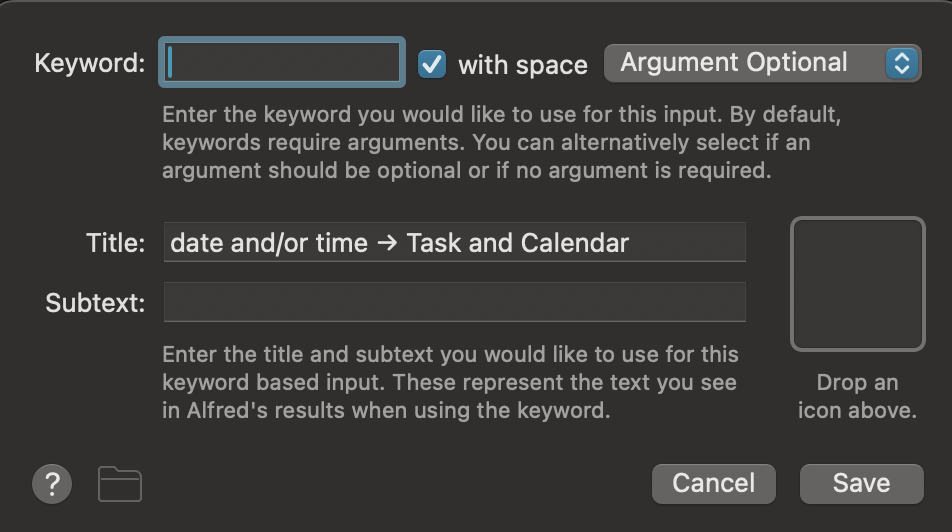This screenshot has width=952, height=532.
Task: Click "Task and Calendar" text in Title field
Action: pos(517,243)
